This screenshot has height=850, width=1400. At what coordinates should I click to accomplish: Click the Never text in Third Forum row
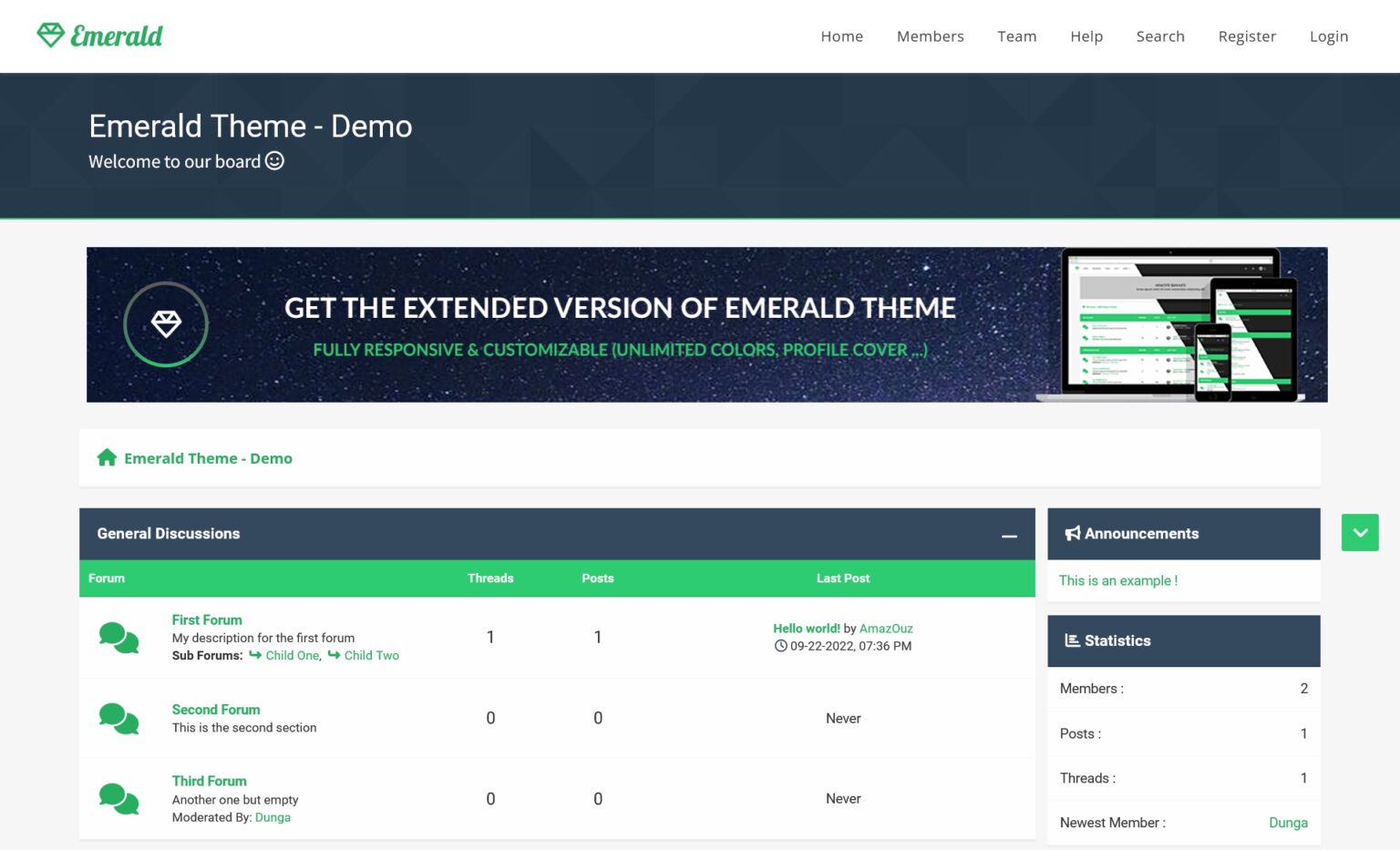(x=843, y=799)
